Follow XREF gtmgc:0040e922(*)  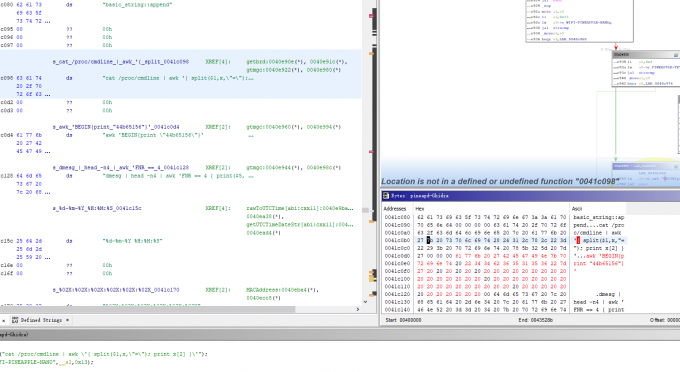pyautogui.click(x=275, y=70)
